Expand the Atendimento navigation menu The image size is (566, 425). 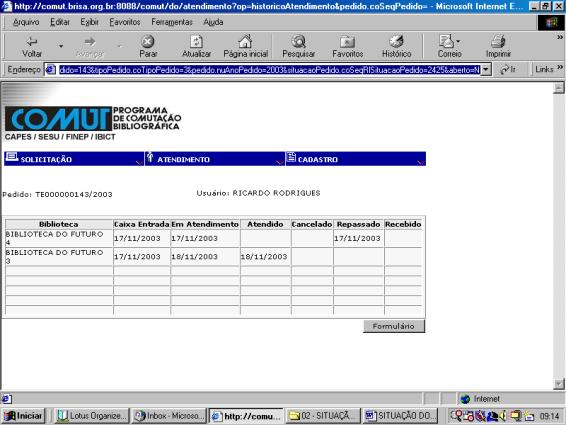(215, 159)
